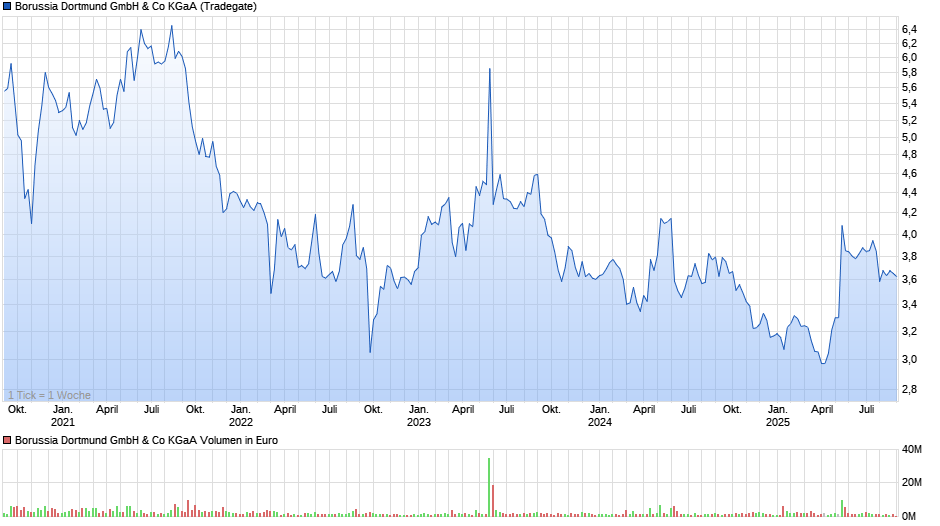Click the 2023 year label on time axis
The height and width of the screenshot is (526, 940).
pos(418,422)
